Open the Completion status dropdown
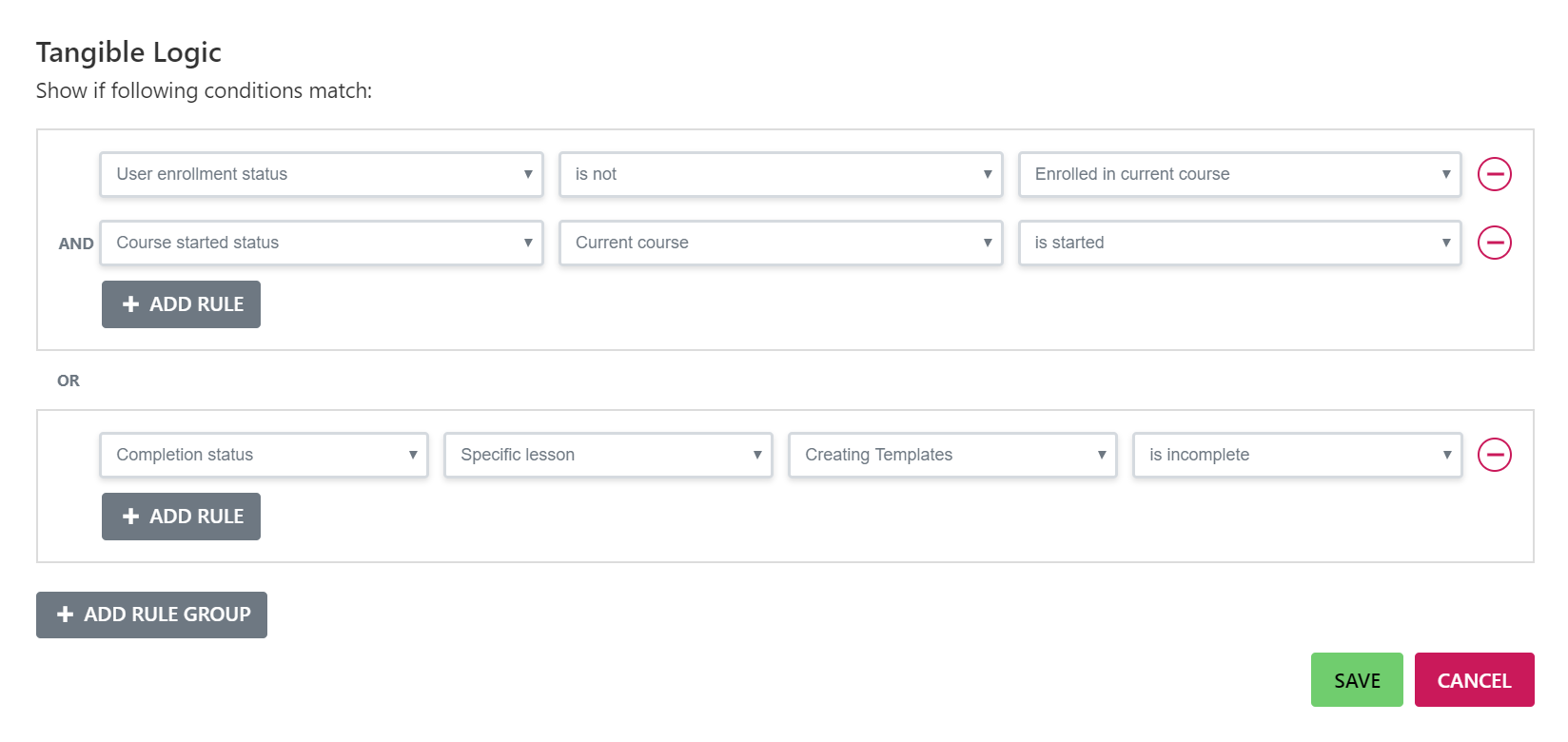The width and height of the screenshot is (1568, 742). click(264, 455)
